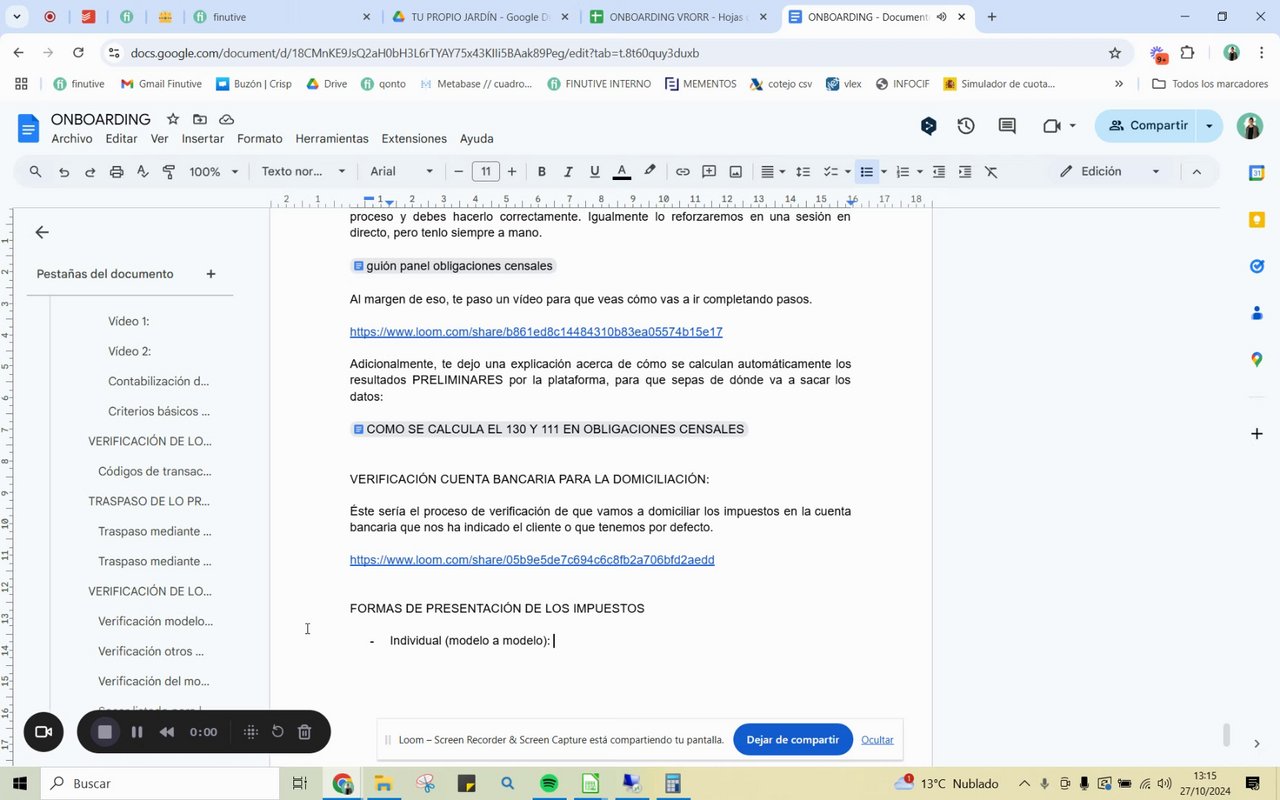Open the Herramientas menu
Screen dimensions: 1280x800
(x=332, y=139)
